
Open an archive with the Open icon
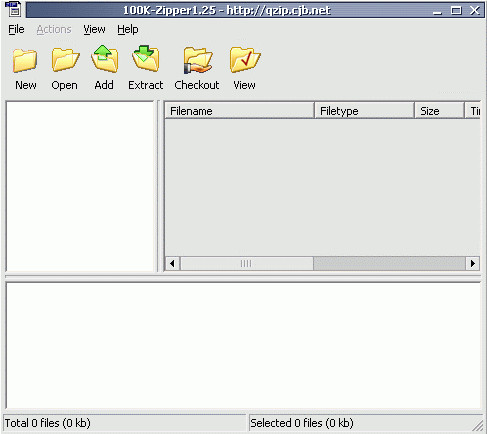tap(65, 60)
